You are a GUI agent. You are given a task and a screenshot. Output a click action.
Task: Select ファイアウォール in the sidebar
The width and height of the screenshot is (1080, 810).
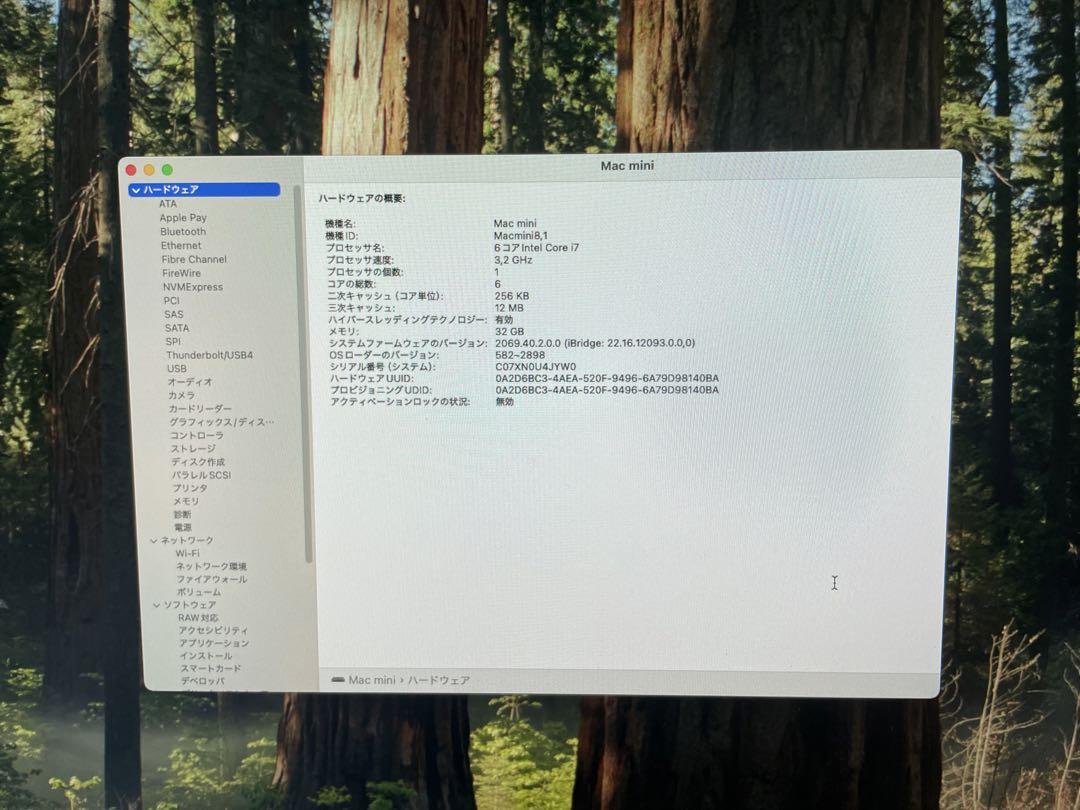[212, 579]
